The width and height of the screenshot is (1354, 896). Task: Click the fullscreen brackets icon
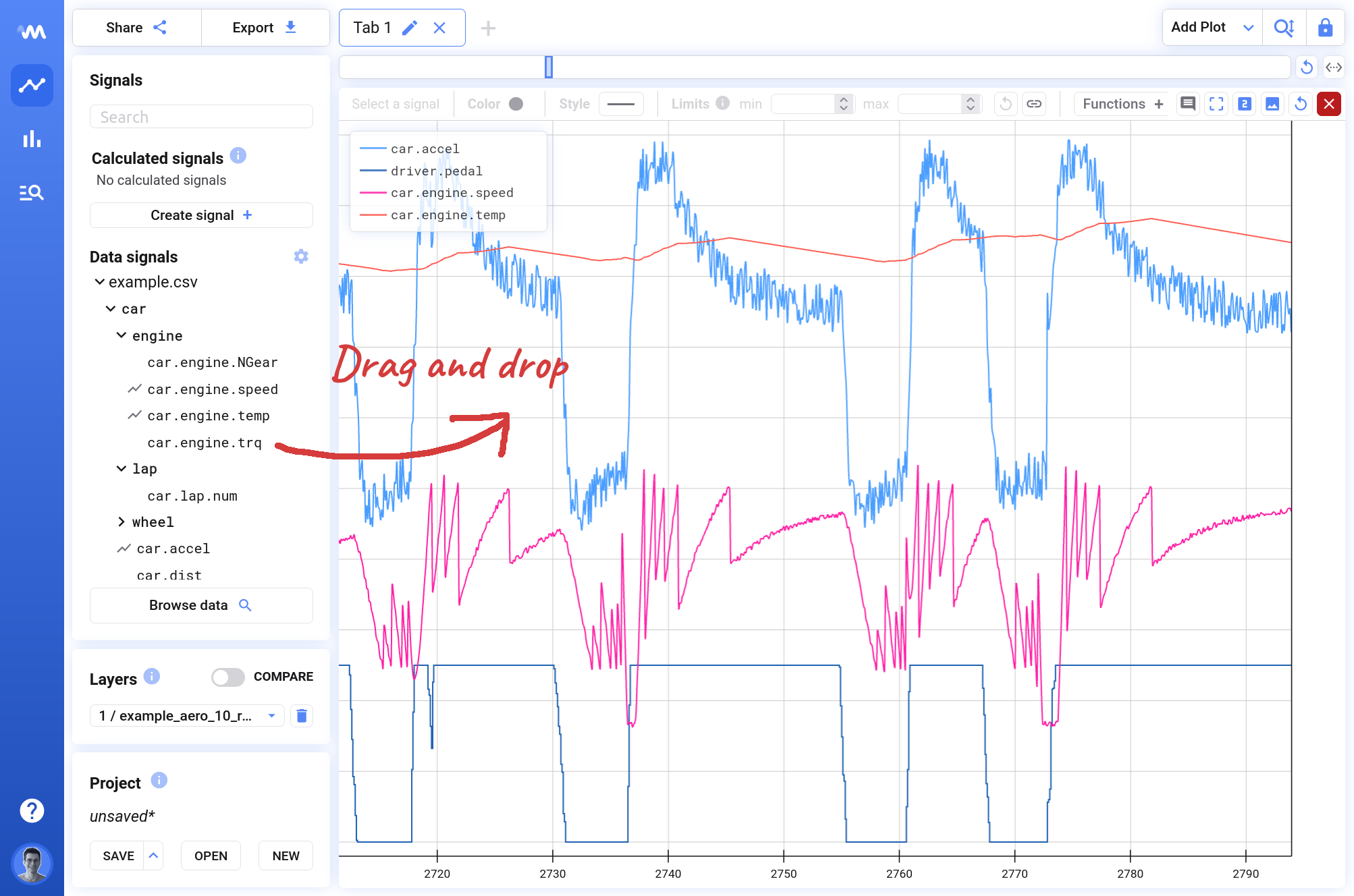click(1216, 104)
